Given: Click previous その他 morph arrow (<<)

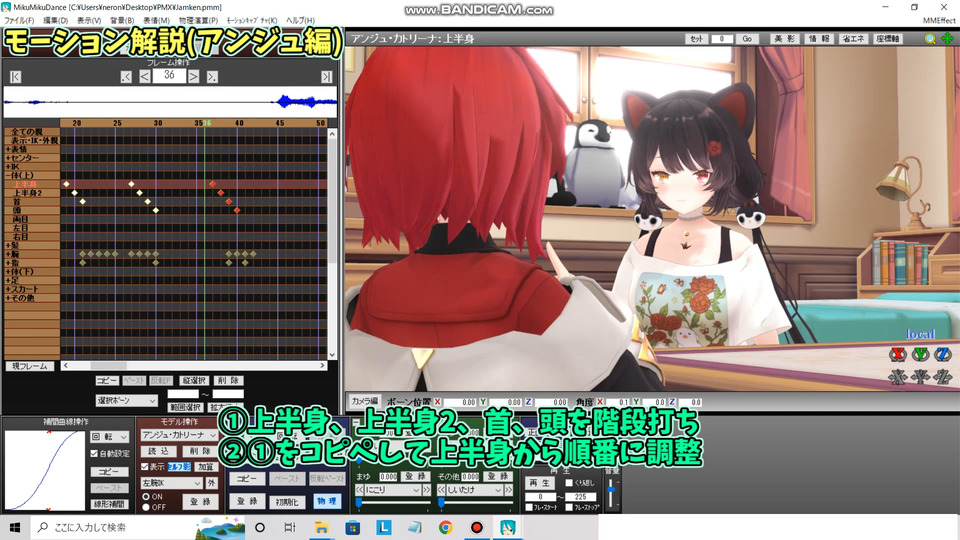Looking at the screenshot, I should pyautogui.click(x=441, y=490).
